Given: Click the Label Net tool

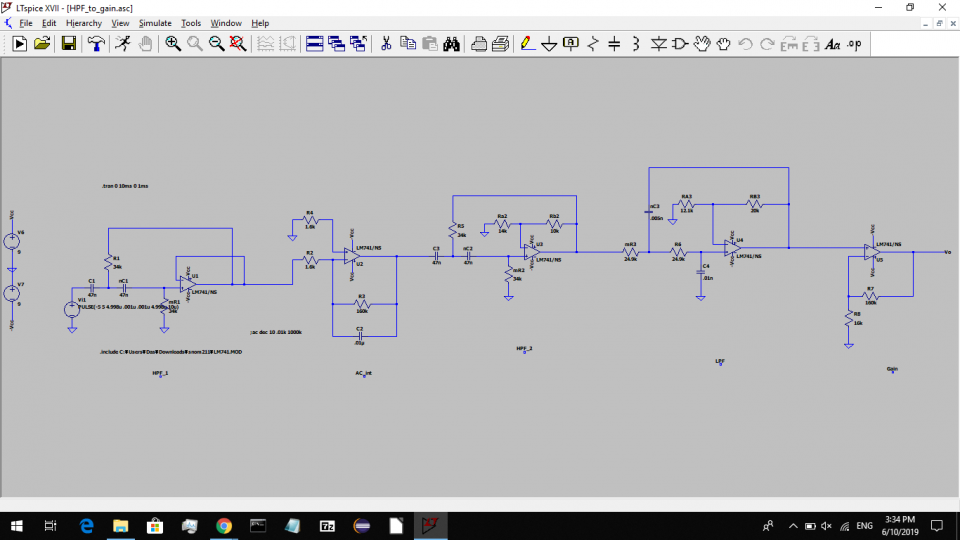Looking at the screenshot, I should (x=570, y=43).
